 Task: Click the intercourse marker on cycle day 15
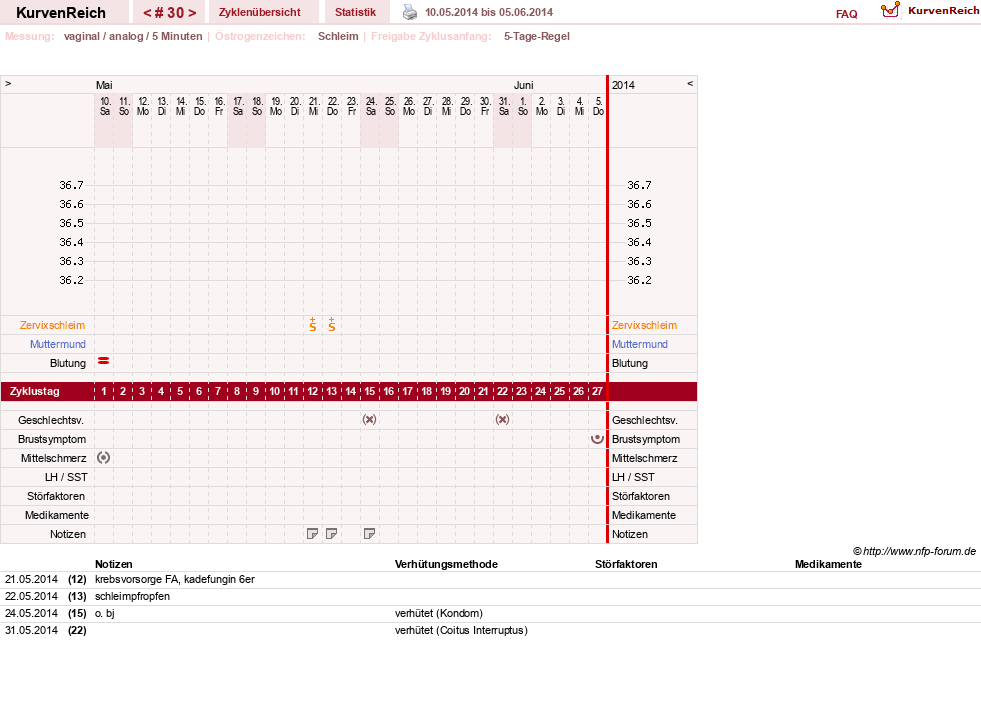(370, 420)
